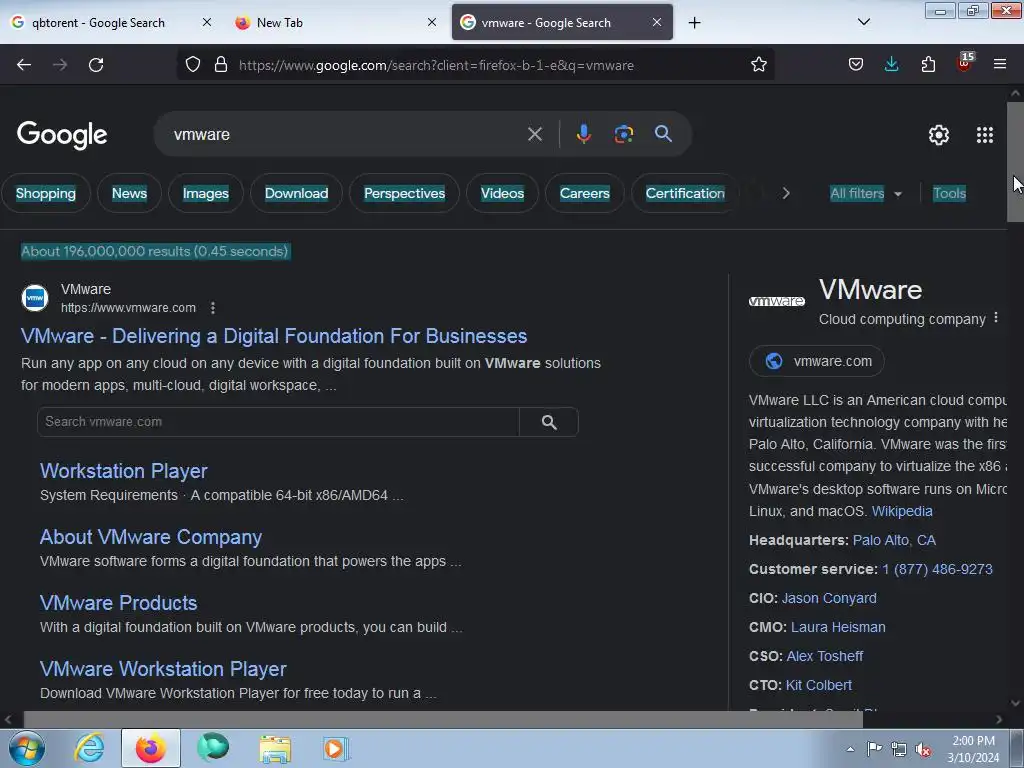Open Firefox application hamburger menu
1024x768 pixels.
click(1000, 65)
